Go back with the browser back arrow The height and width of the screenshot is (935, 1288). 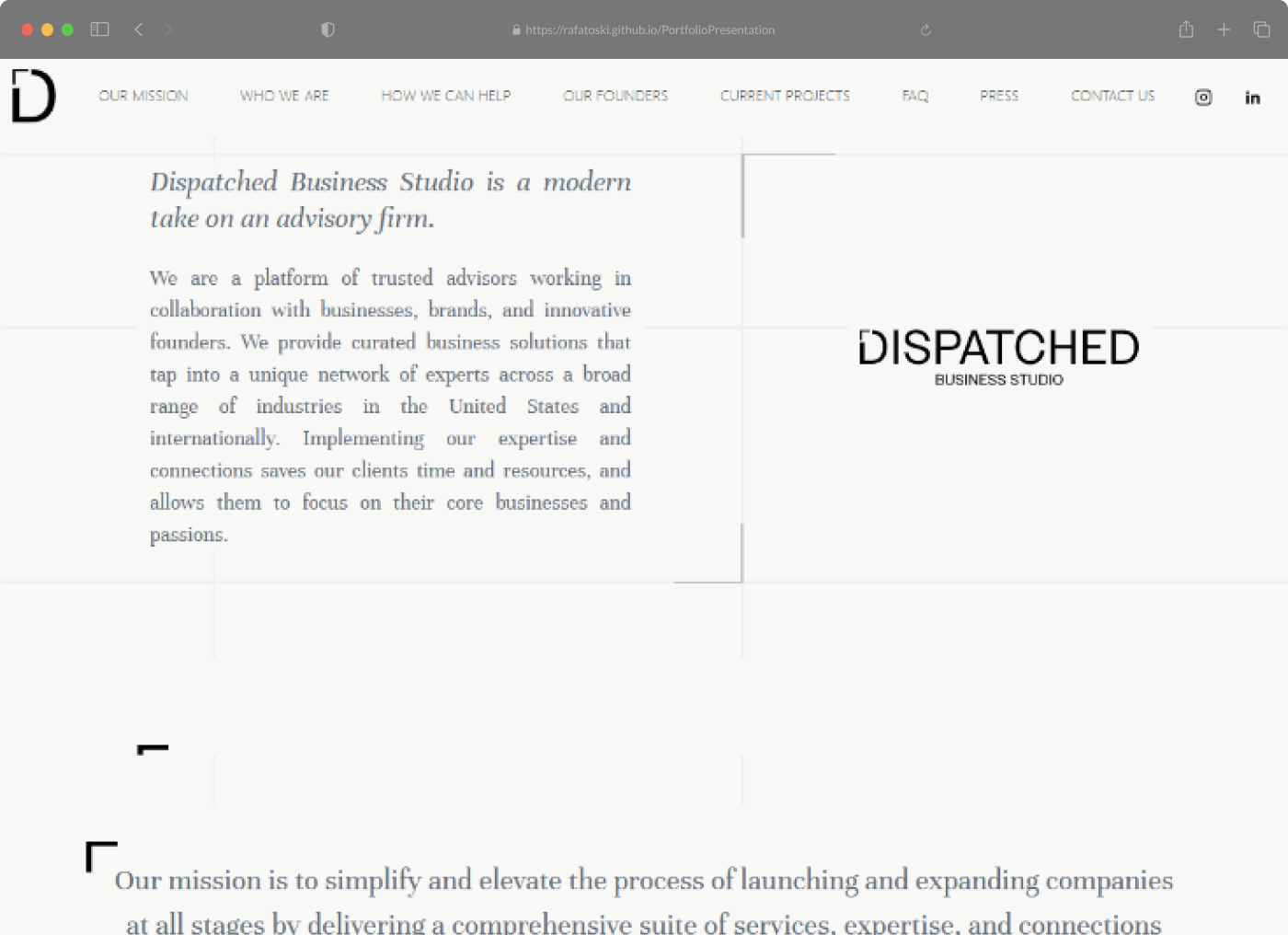click(139, 29)
